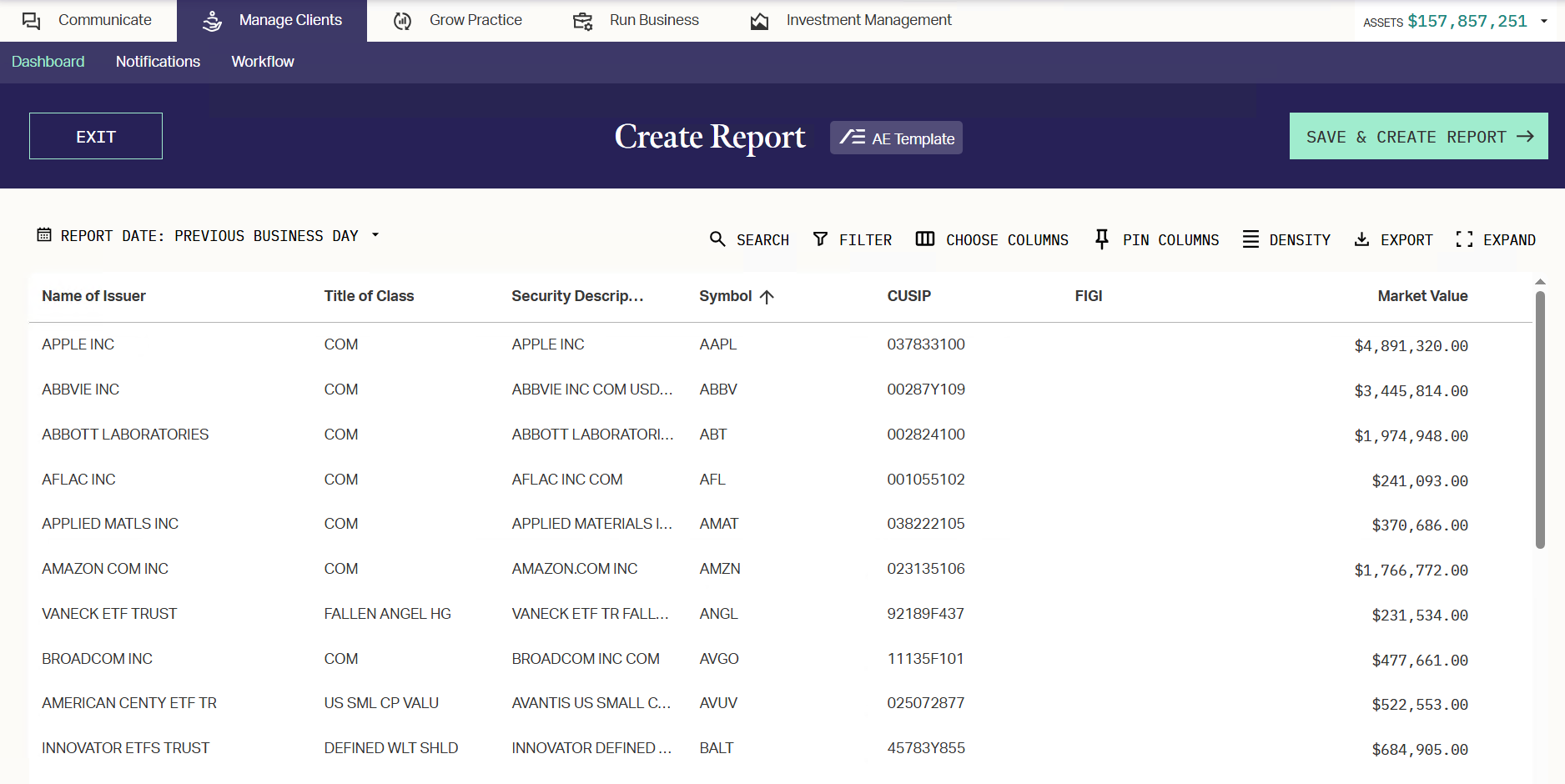Click the AE Template icon
The width and height of the screenshot is (1565, 784).
[x=852, y=138]
